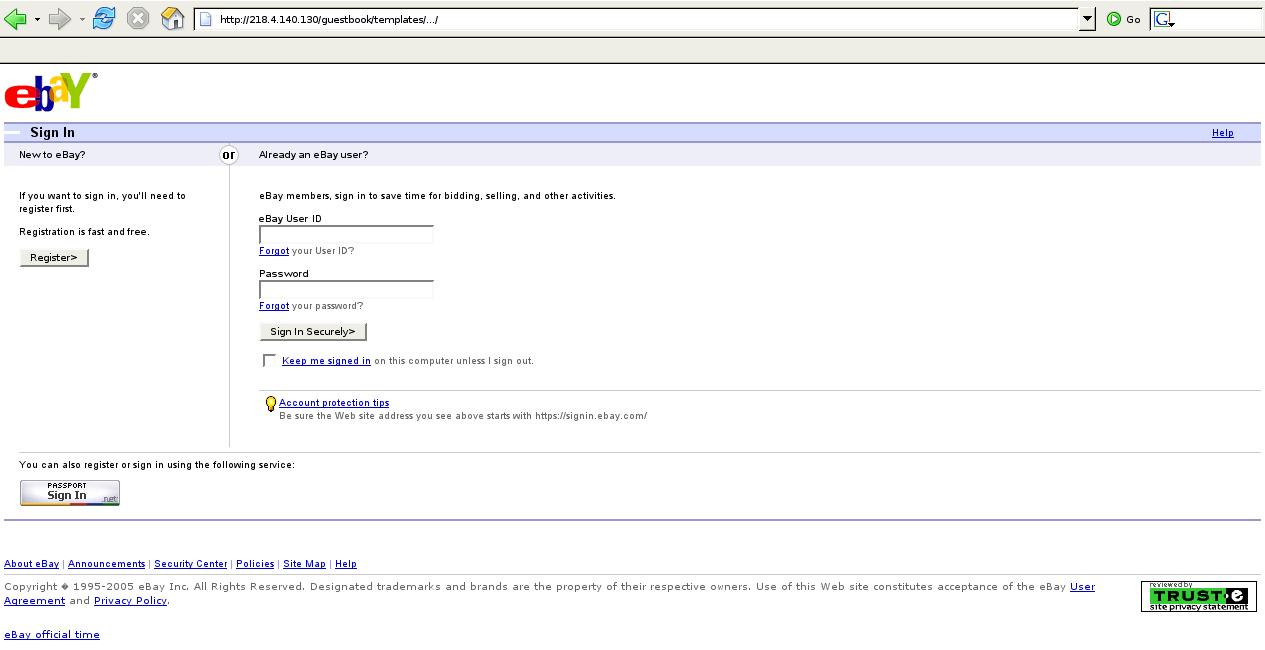Open the Announcements footer link
The image size is (1265, 650).
[106, 564]
